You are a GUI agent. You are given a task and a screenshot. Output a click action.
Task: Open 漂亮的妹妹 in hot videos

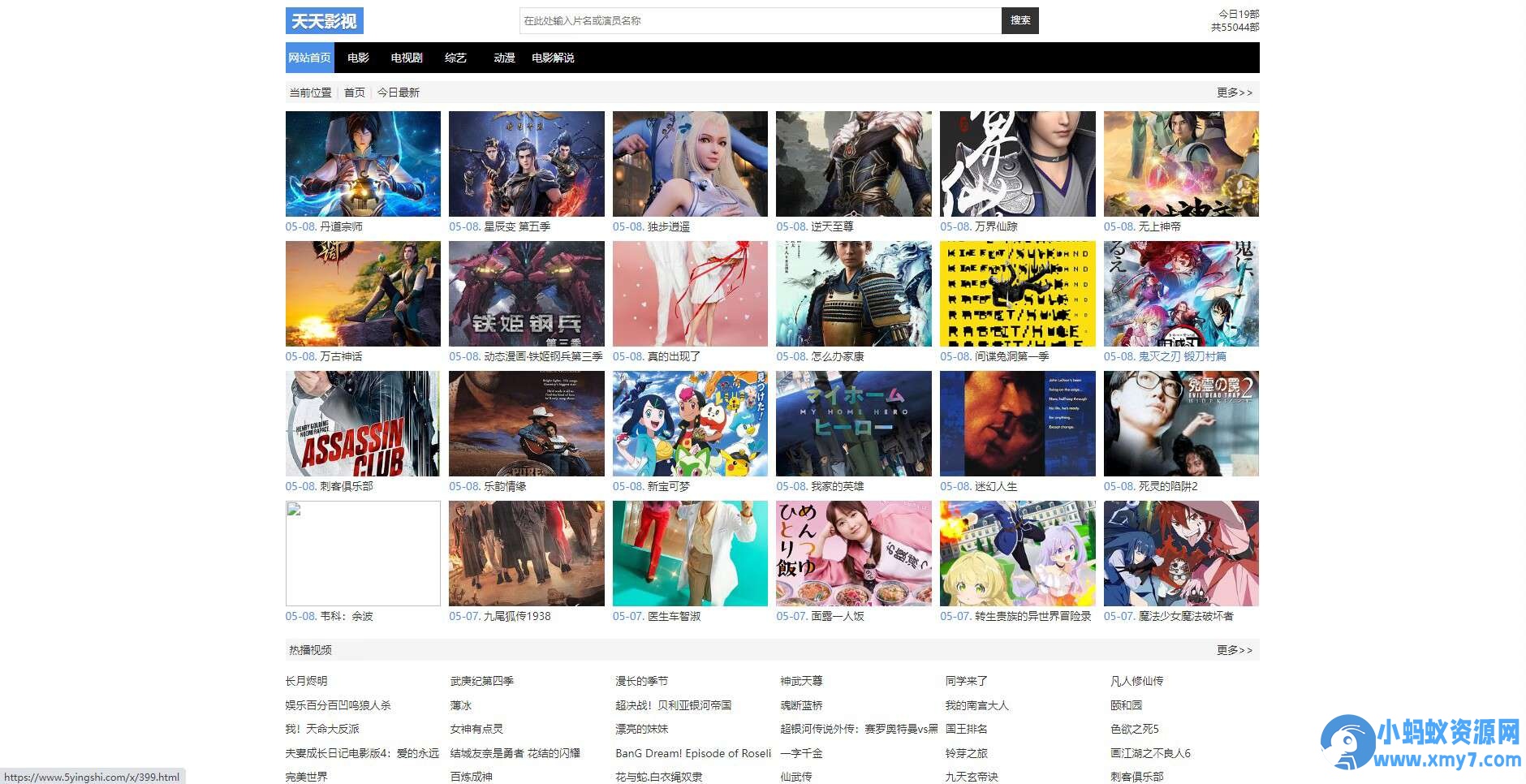[642, 729]
